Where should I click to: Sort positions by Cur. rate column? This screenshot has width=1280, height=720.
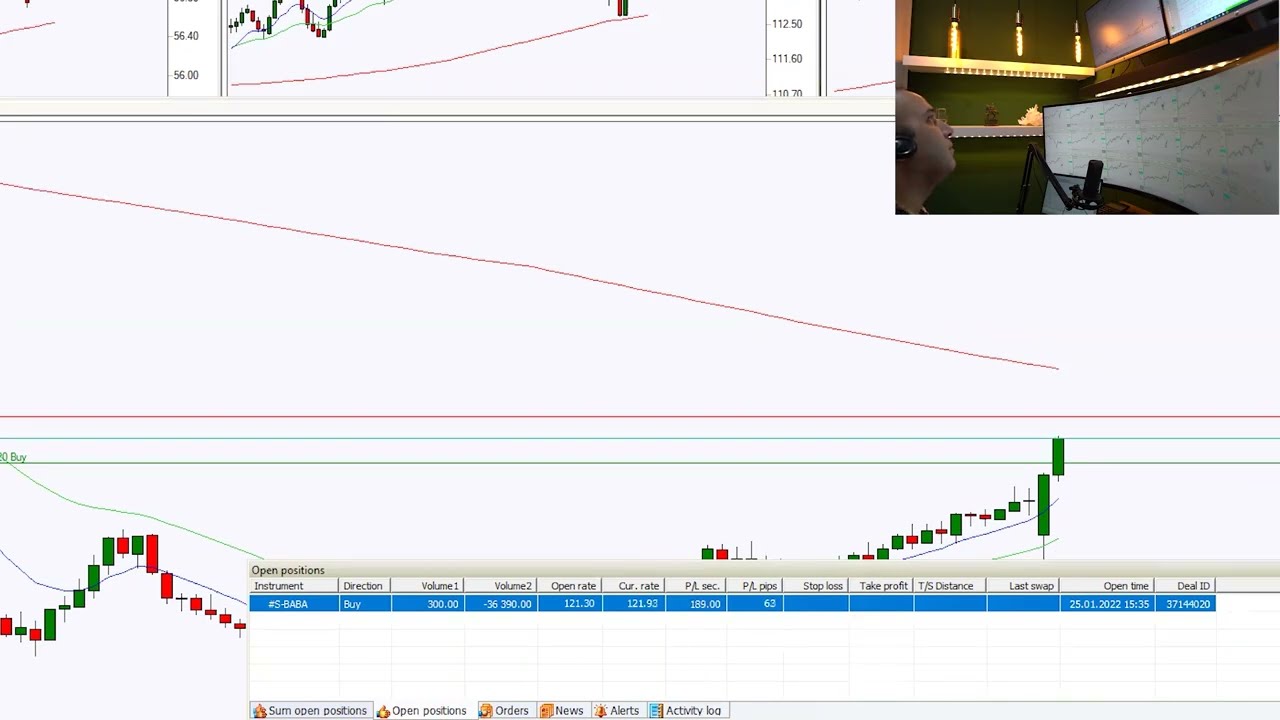pos(638,586)
